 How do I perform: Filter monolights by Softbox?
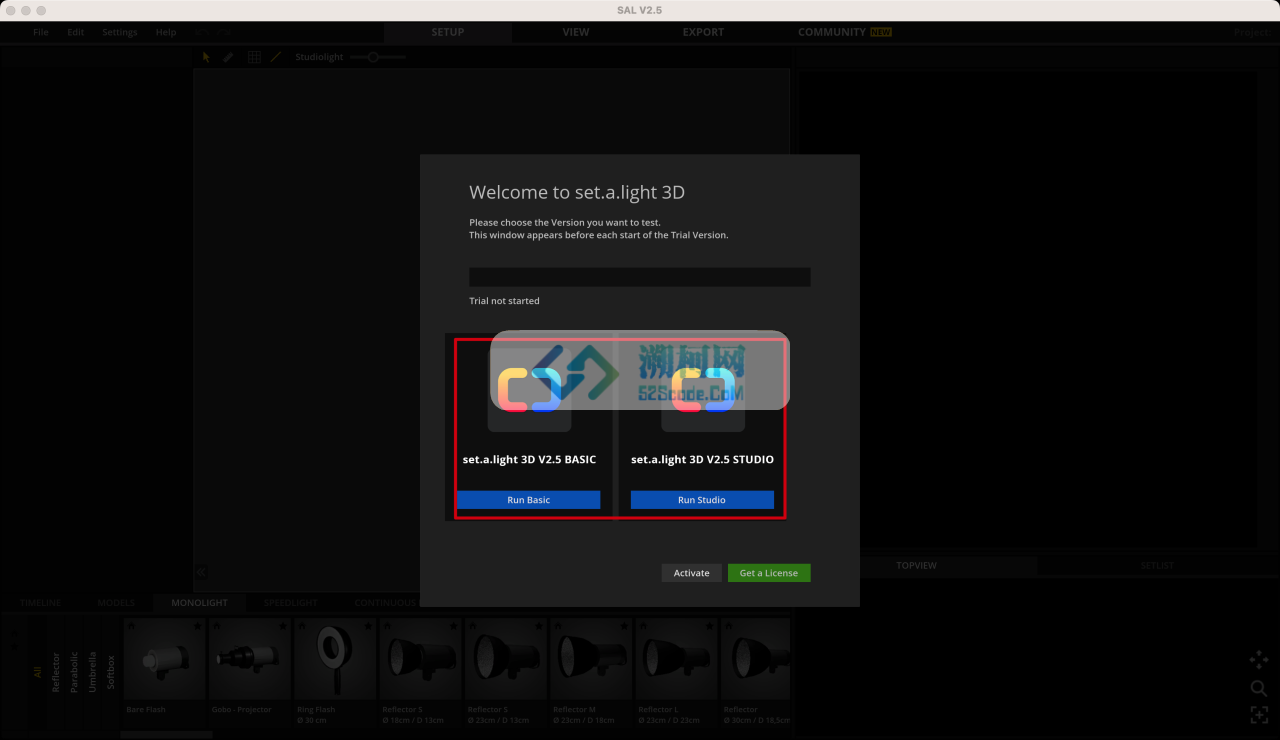(111, 673)
